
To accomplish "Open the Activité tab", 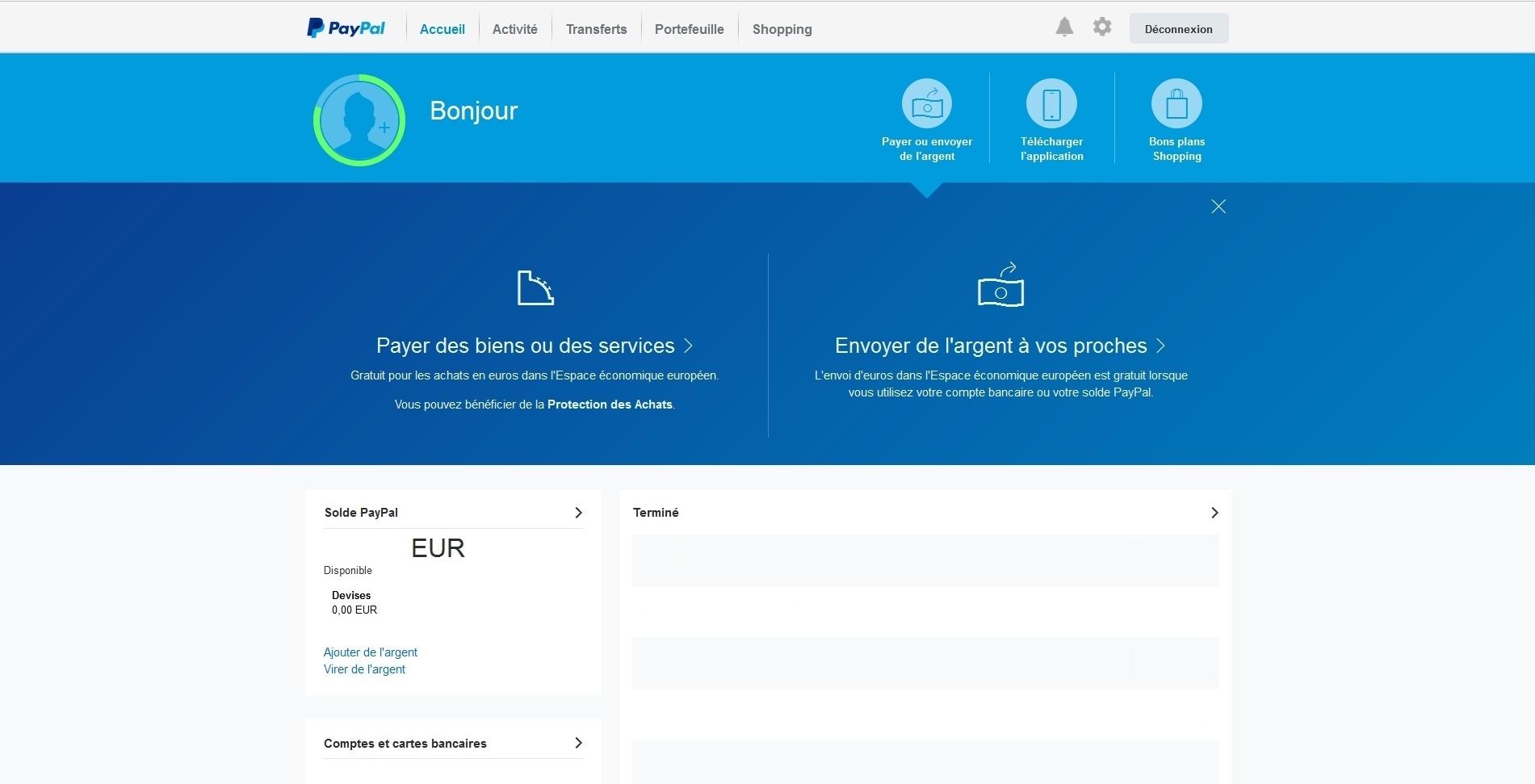I will coord(515,29).
